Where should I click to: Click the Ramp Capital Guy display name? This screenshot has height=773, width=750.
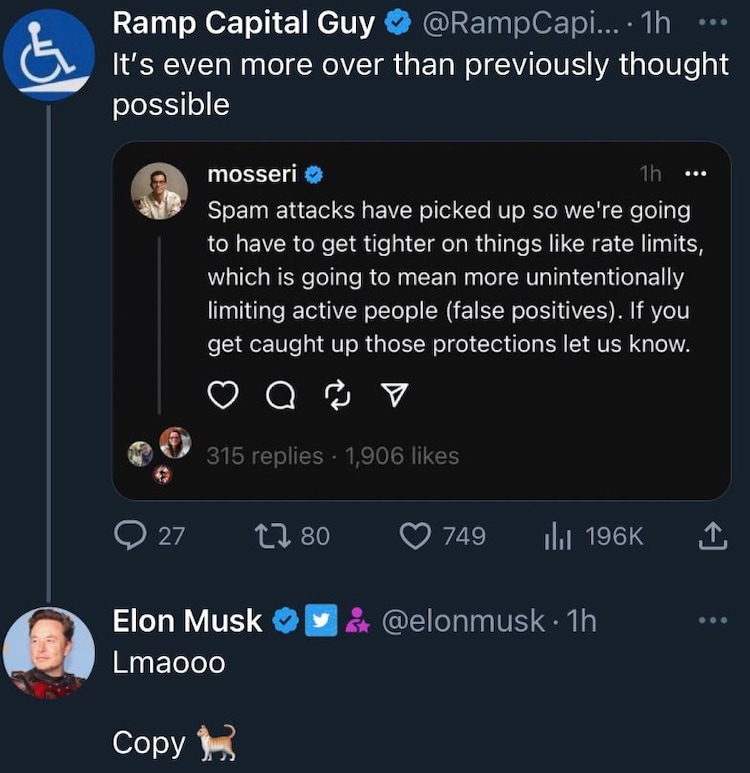coord(244,22)
